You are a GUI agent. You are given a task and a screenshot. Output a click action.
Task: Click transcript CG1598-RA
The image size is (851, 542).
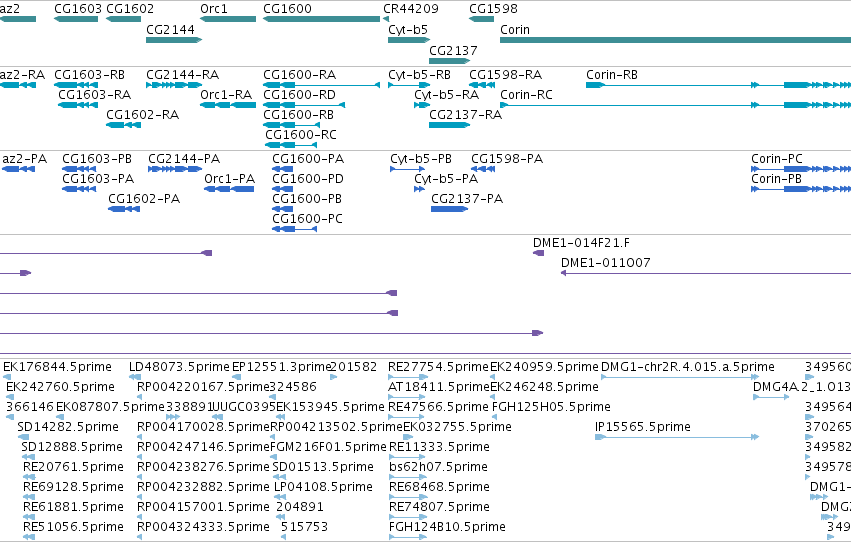coord(505,74)
